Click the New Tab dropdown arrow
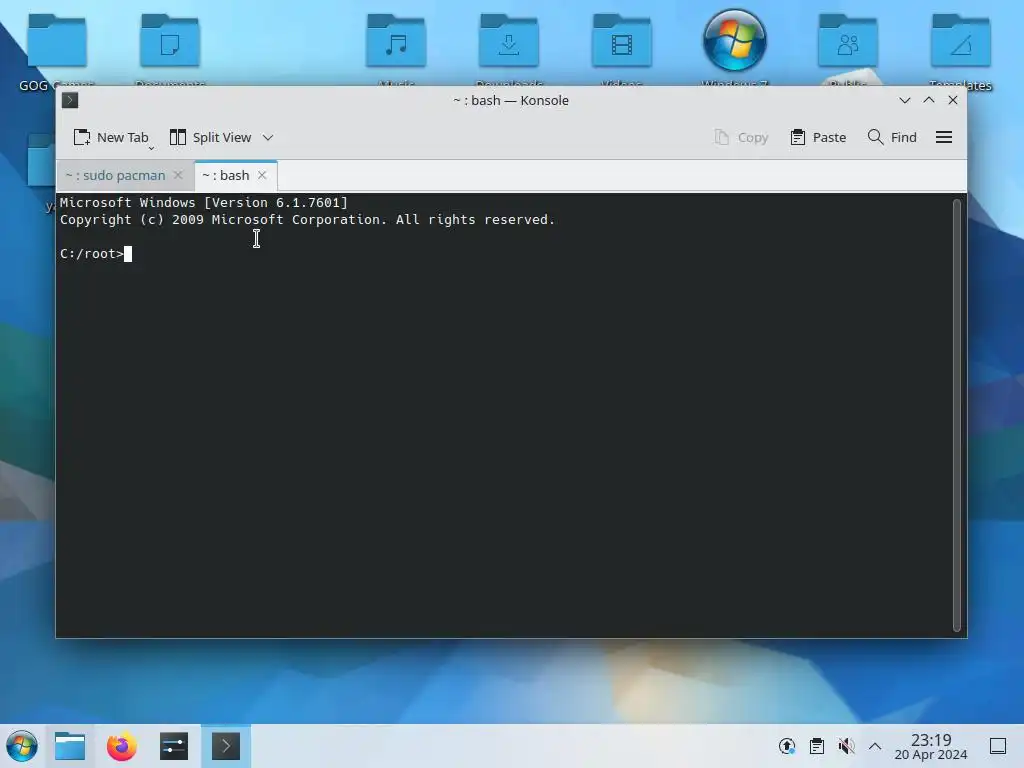This screenshot has height=768, width=1024. 151,148
